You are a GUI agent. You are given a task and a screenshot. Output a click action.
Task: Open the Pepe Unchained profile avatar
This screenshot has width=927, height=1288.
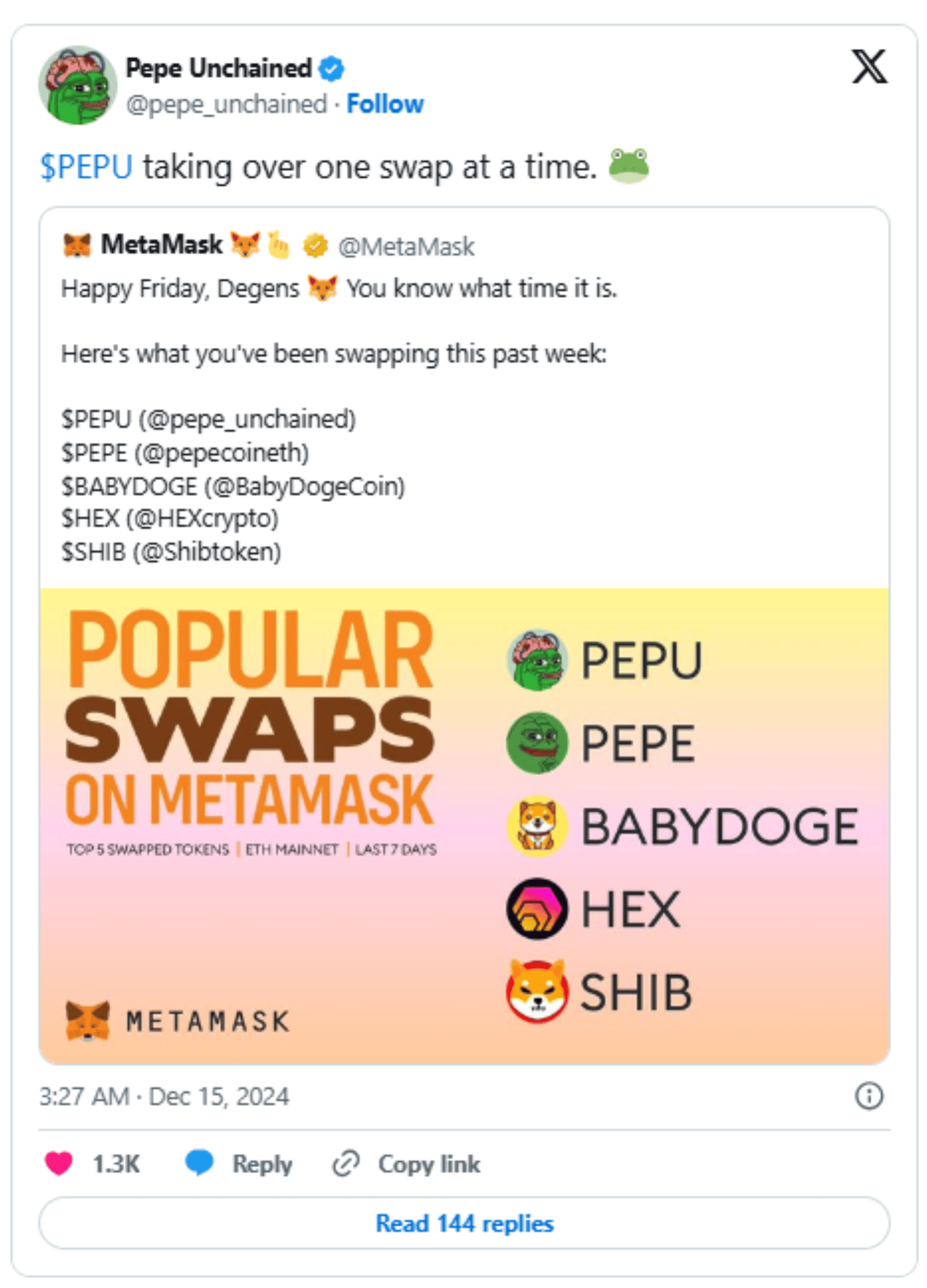tap(78, 86)
